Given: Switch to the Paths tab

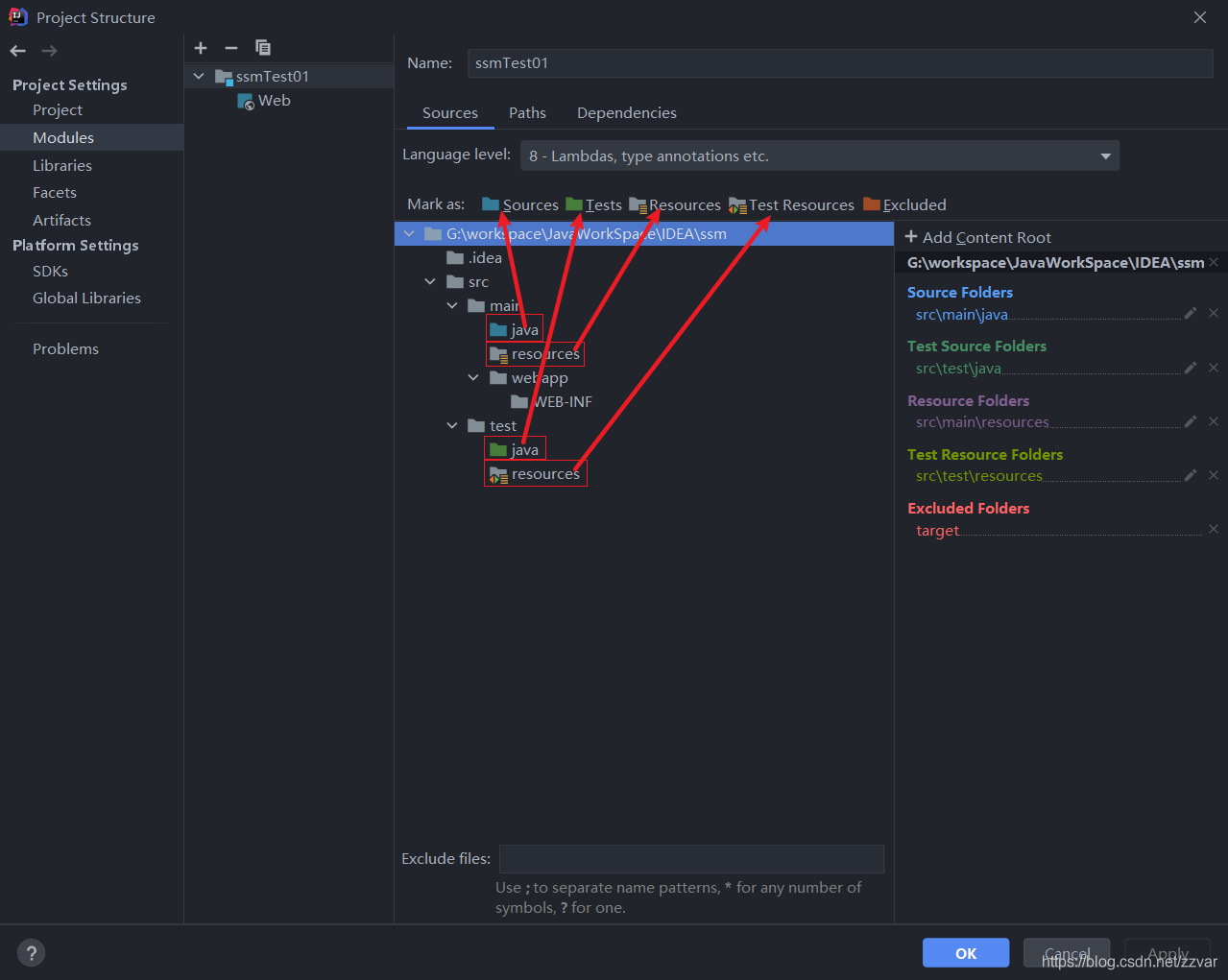Looking at the screenshot, I should (527, 113).
